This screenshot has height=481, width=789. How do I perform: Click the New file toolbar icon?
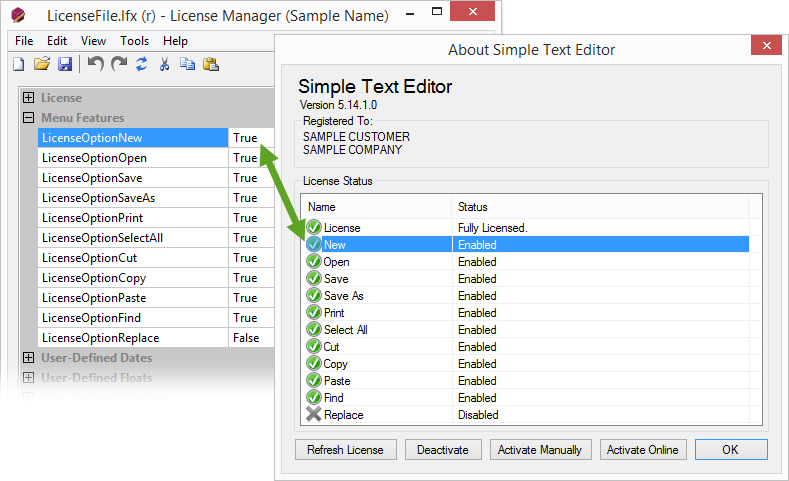pos(19,64)
